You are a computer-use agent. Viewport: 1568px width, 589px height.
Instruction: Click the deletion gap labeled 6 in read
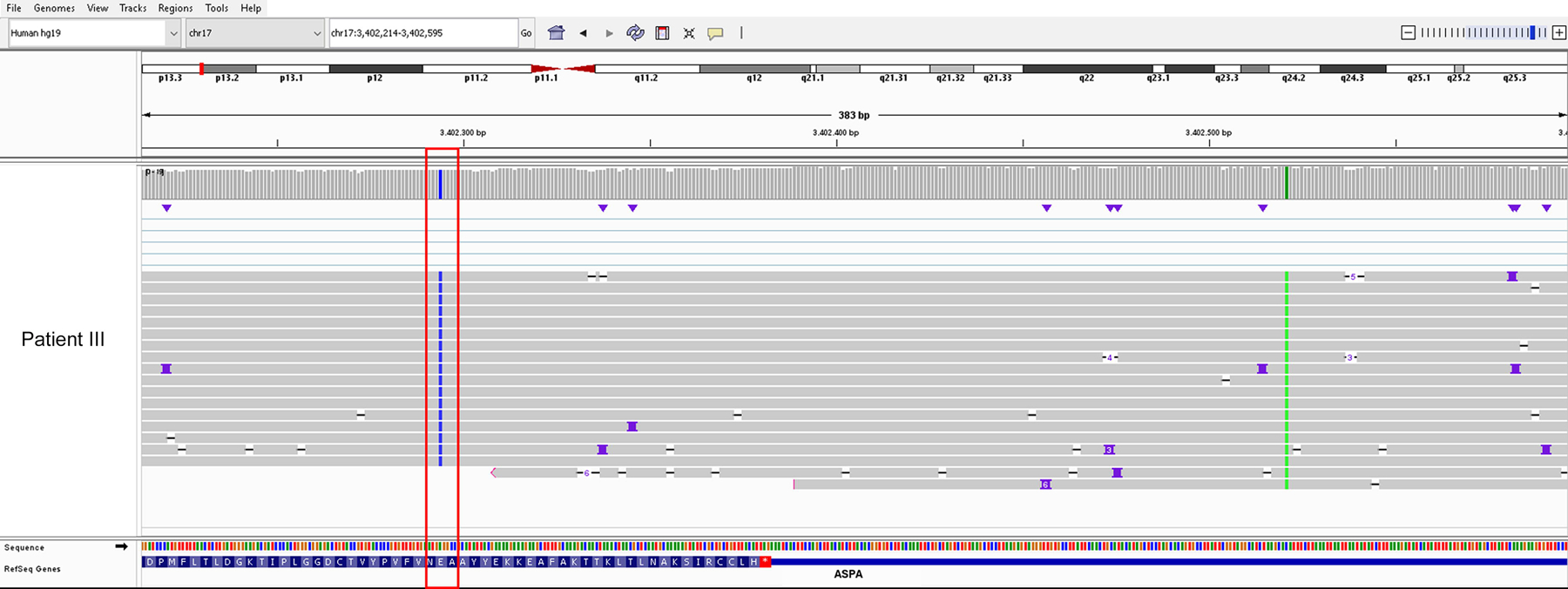click(x=587, y=473)
